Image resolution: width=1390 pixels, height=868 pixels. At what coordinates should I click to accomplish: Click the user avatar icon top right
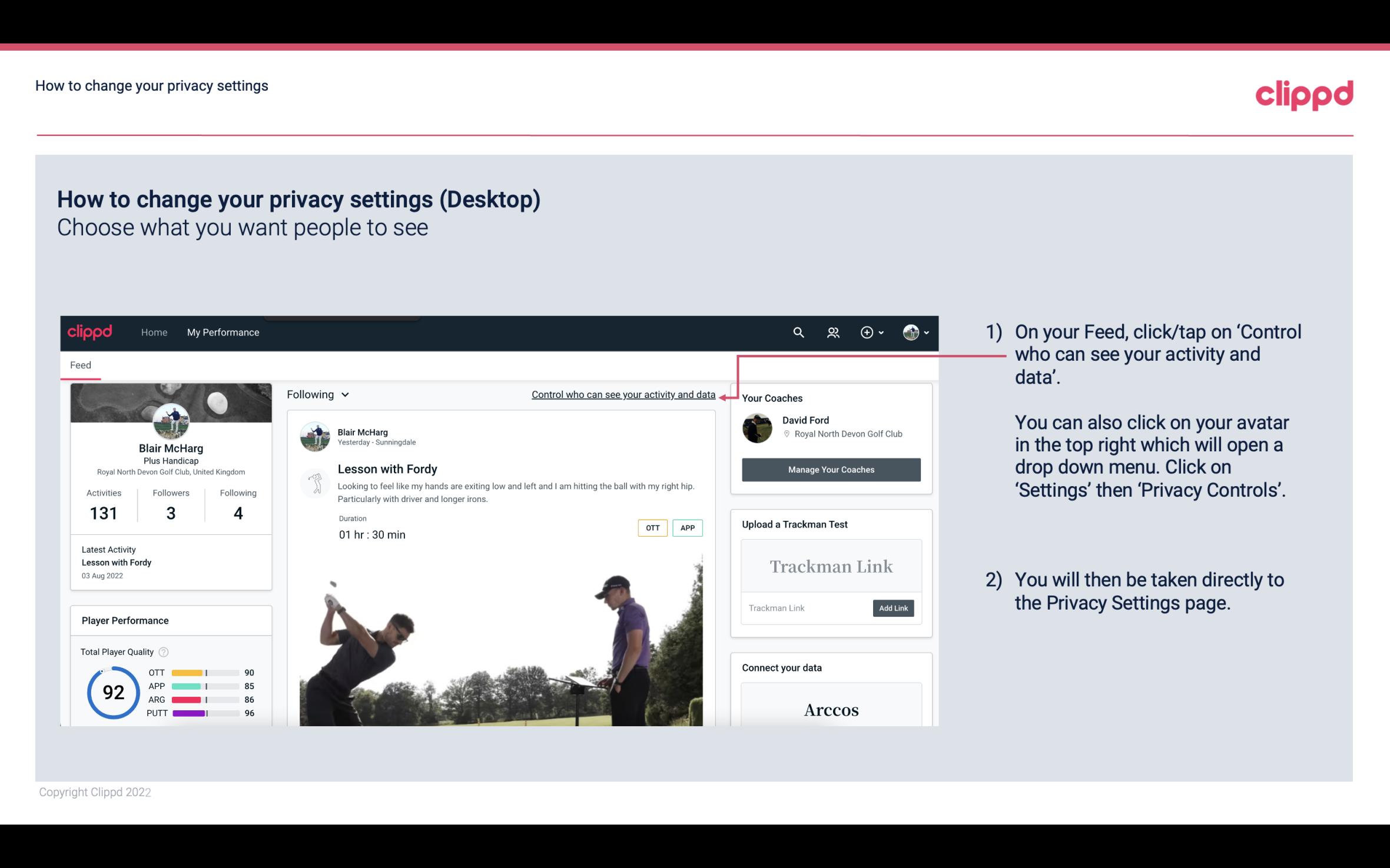911,332
